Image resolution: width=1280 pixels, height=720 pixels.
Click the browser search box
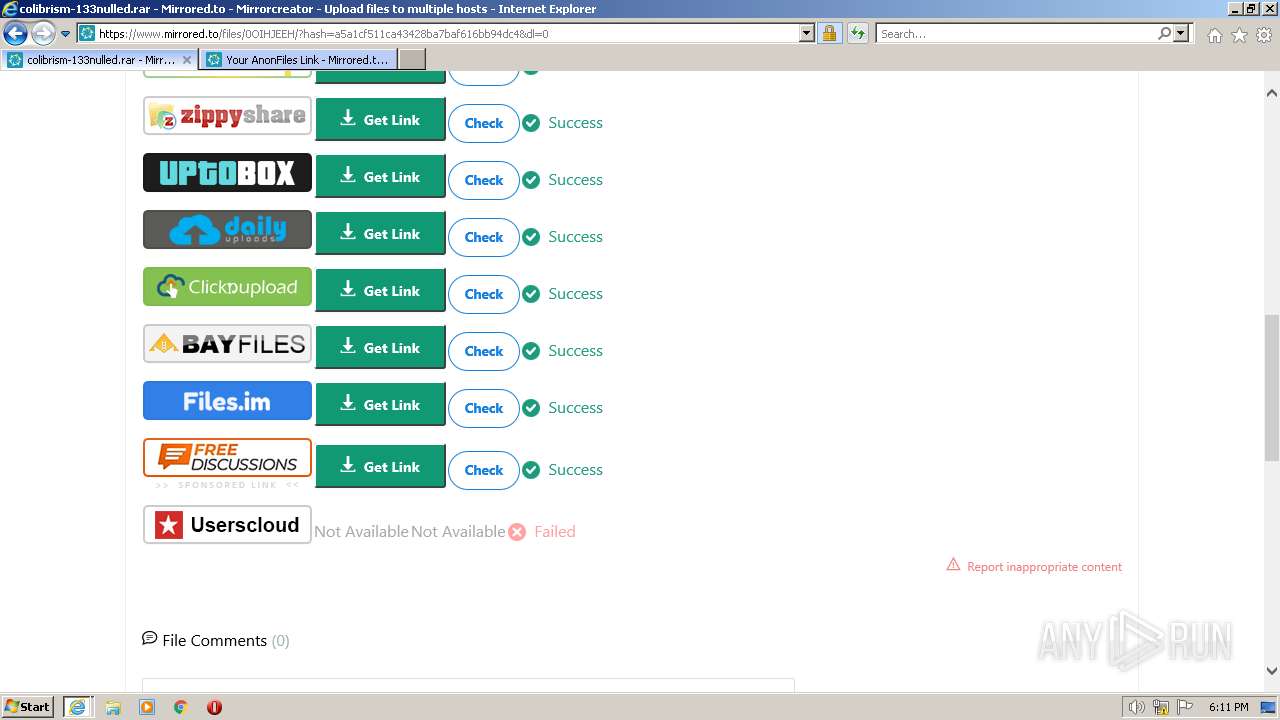click(1015, 34)
